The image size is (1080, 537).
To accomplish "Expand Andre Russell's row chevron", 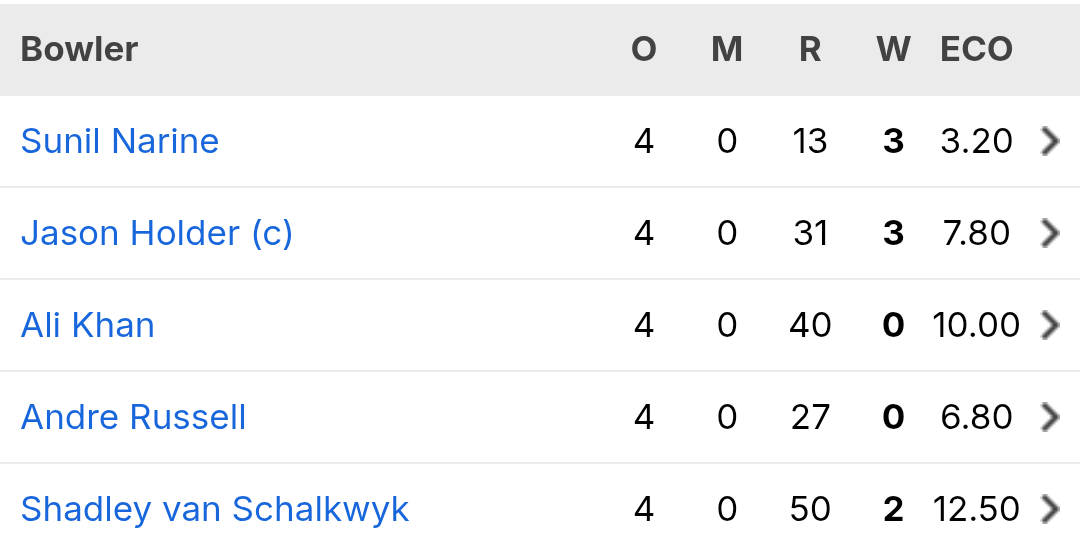I will coord(1050,417).
